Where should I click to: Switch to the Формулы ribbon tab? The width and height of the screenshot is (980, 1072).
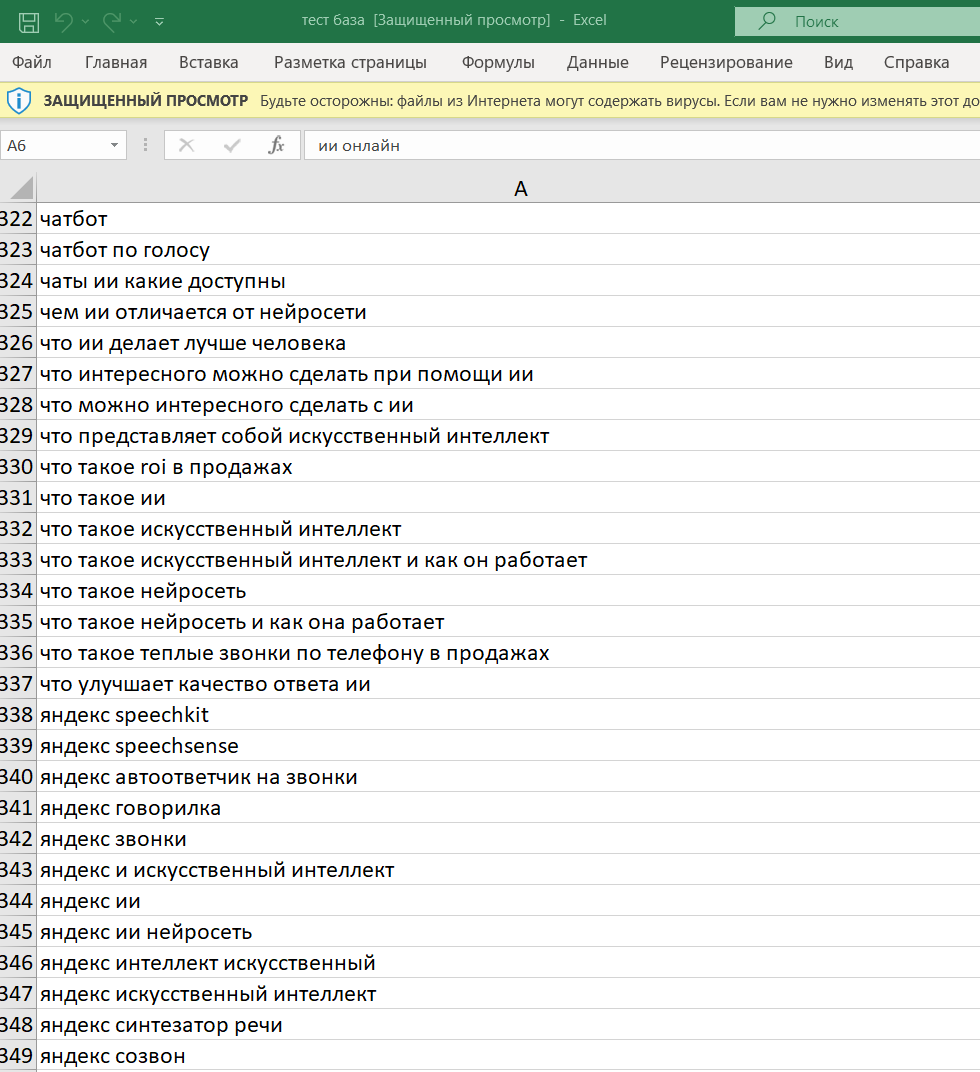(x=498, y=62)
